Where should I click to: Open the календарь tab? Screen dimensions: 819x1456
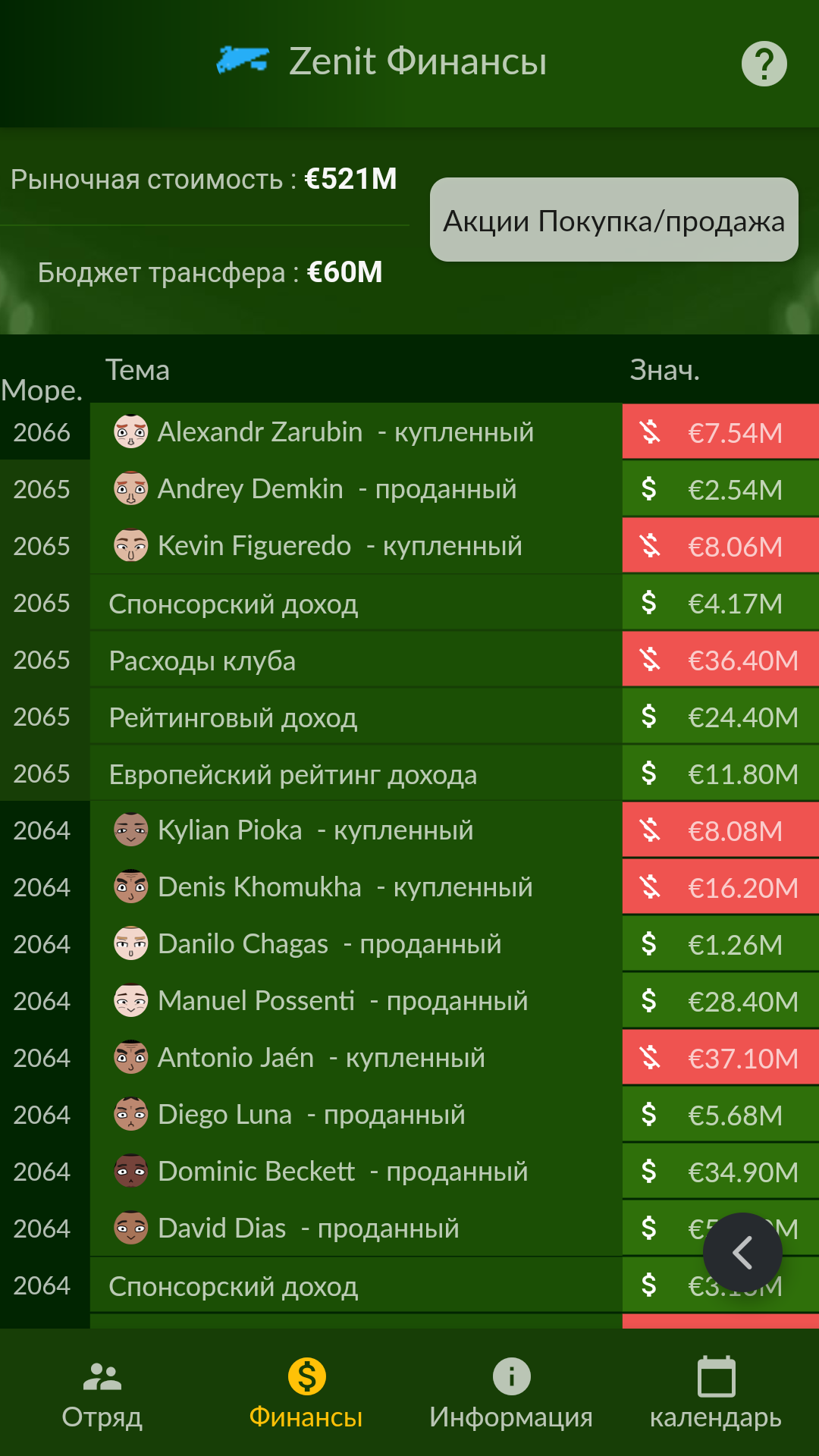pos(716,1395)
